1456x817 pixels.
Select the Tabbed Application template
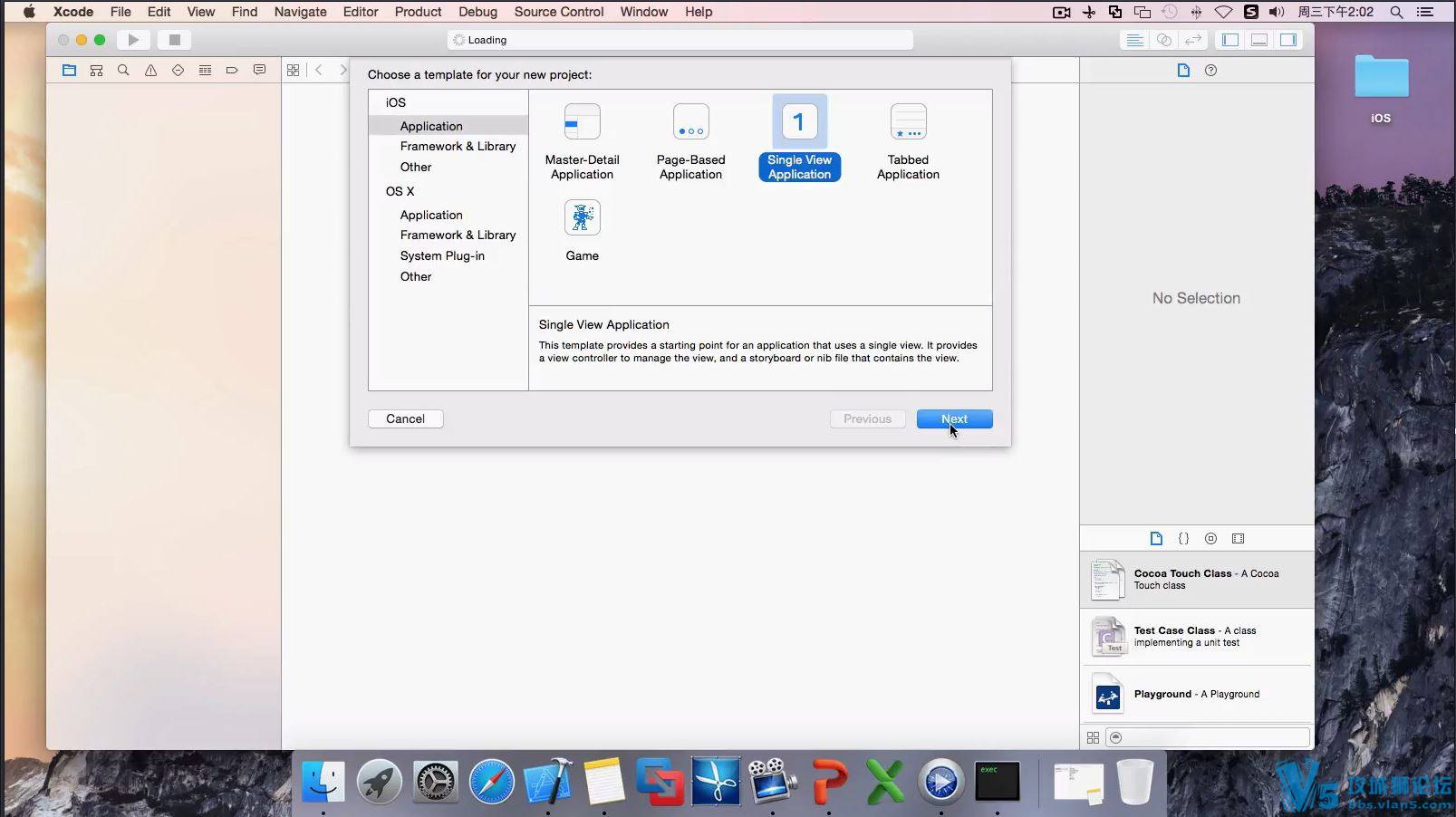[908, 142]
